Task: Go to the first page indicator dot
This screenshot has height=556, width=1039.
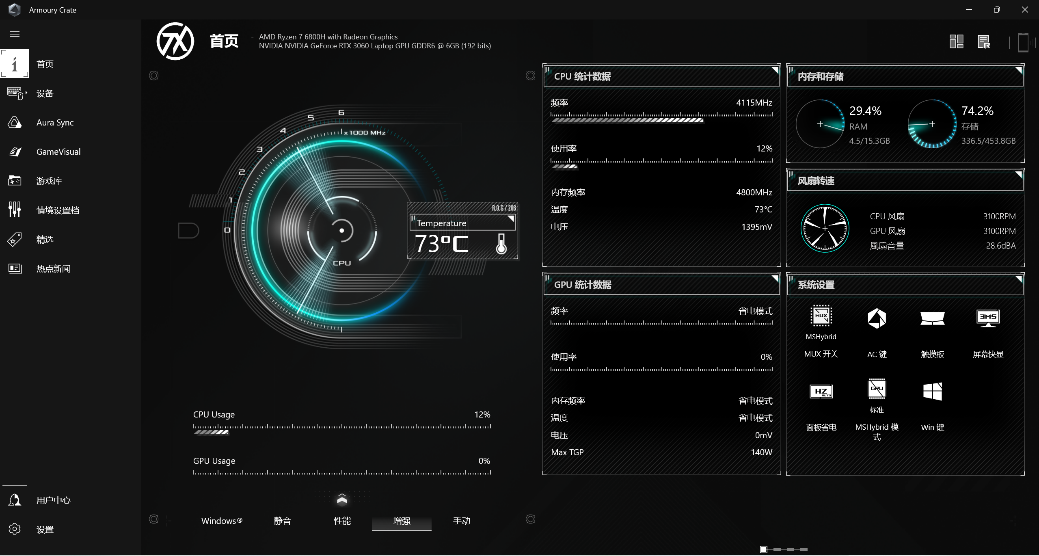Action: tap(763, 549)
